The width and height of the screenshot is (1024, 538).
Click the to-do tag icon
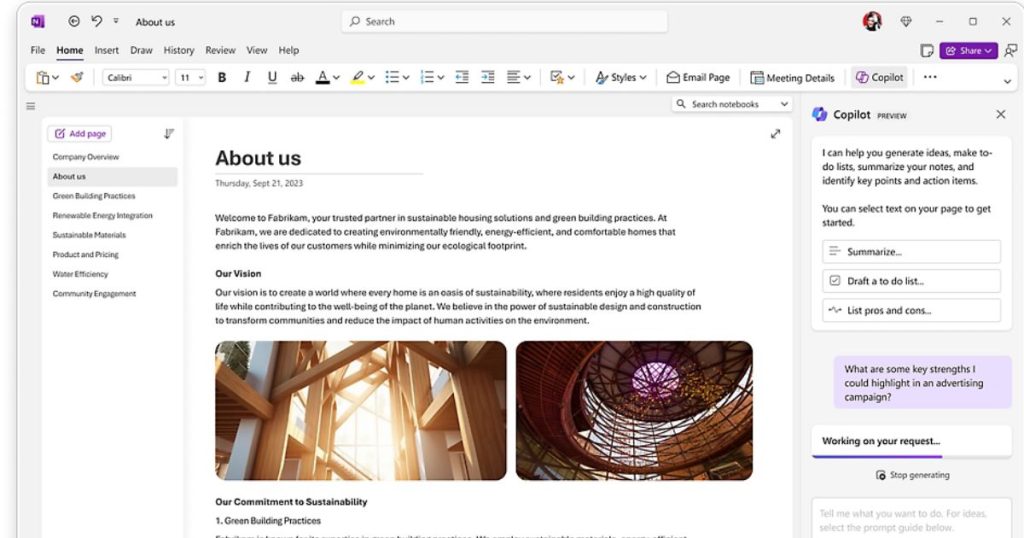pos(556,78)
